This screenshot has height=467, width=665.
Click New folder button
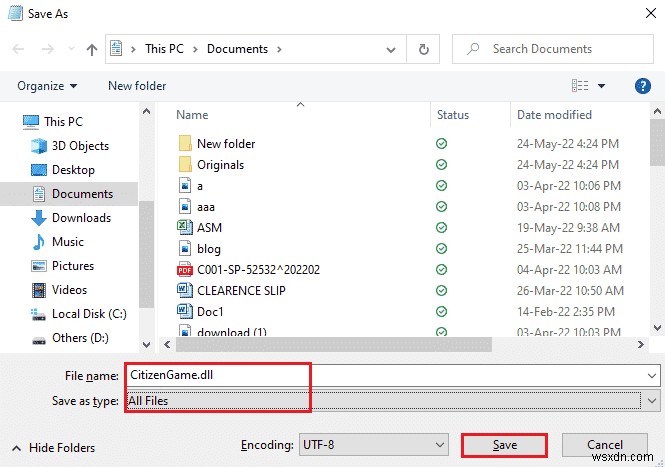point(137,86)
